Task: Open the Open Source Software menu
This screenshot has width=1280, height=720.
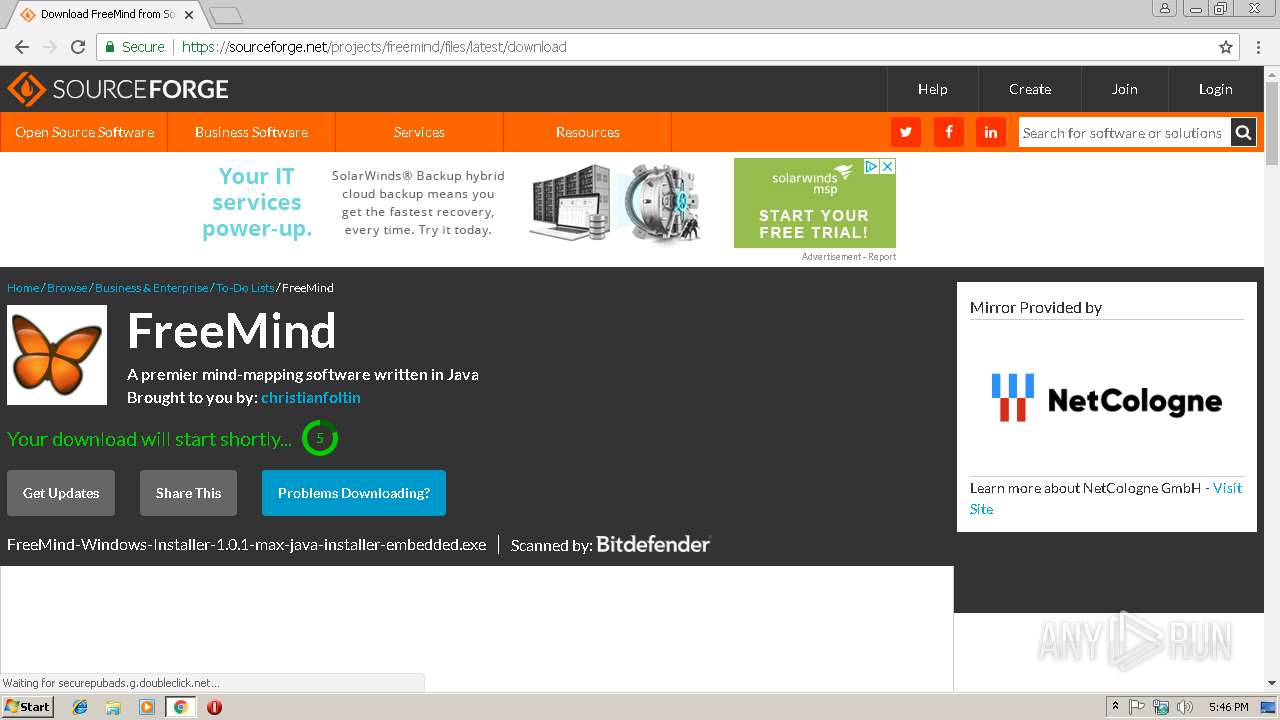Action: click(84, 132)
